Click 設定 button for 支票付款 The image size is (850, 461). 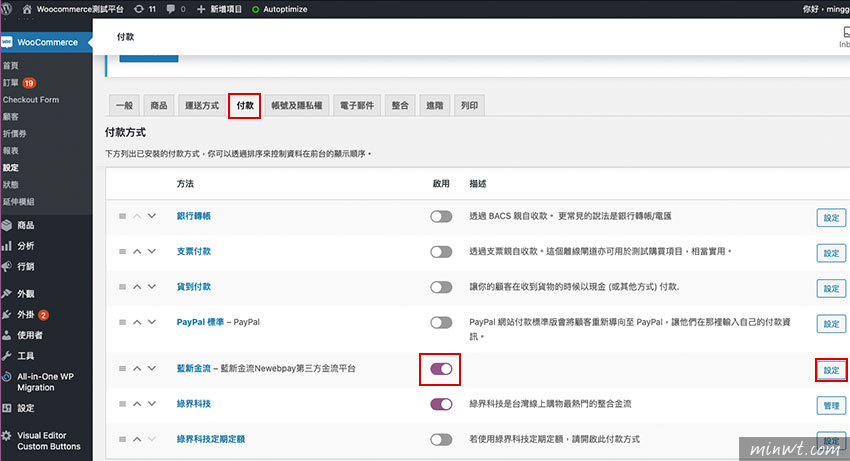point(831,253)
